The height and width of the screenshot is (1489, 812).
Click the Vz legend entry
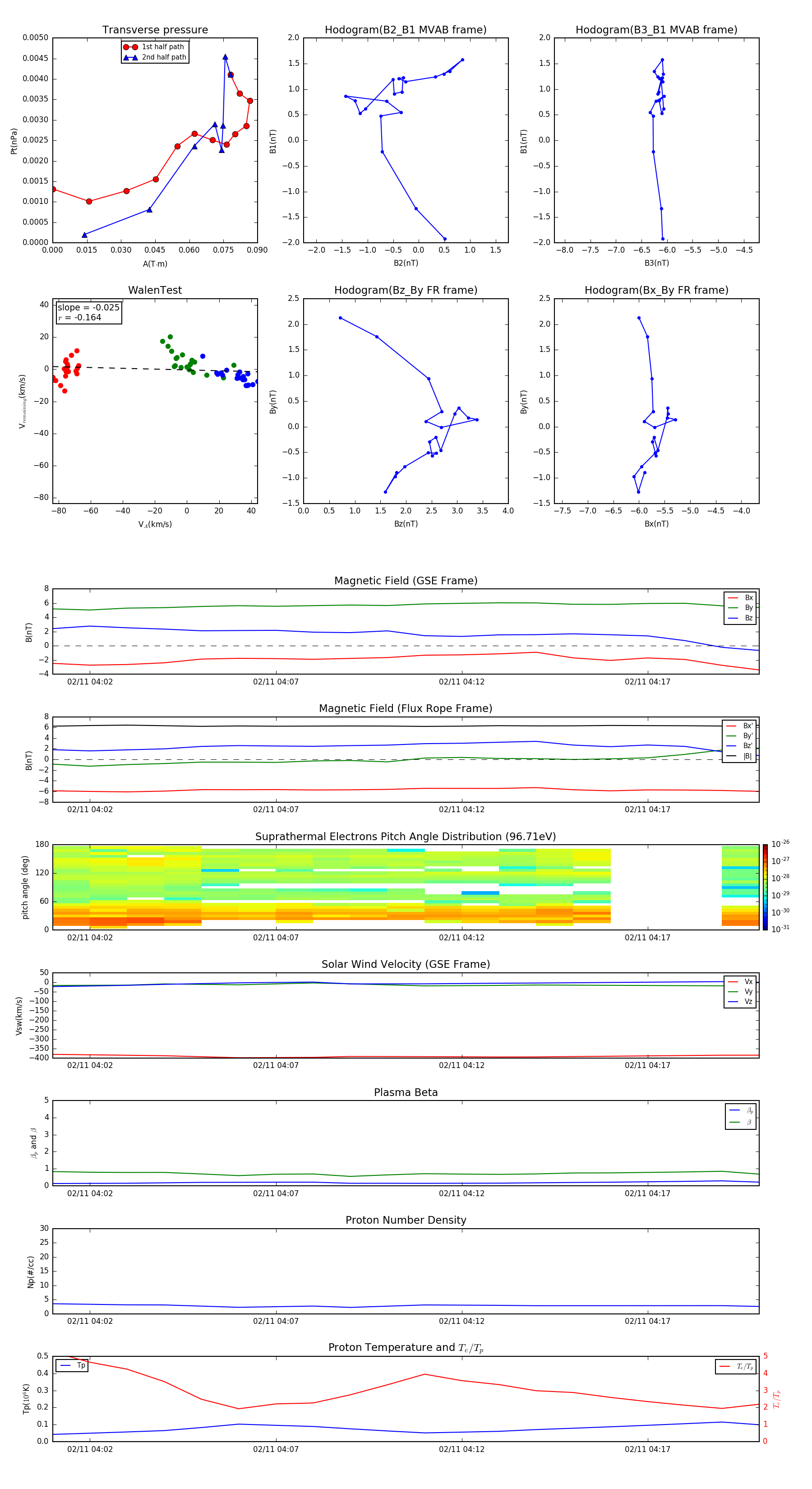740,1002
